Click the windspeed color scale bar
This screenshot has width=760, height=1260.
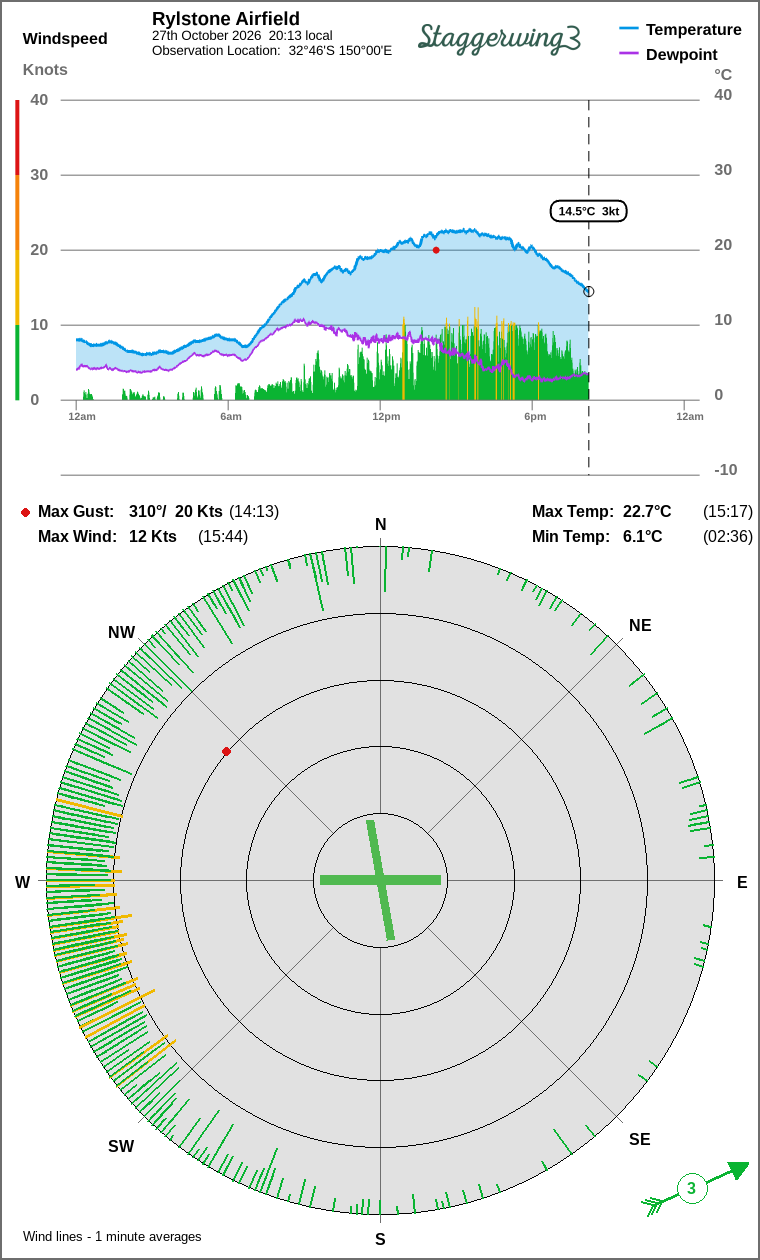17,250
